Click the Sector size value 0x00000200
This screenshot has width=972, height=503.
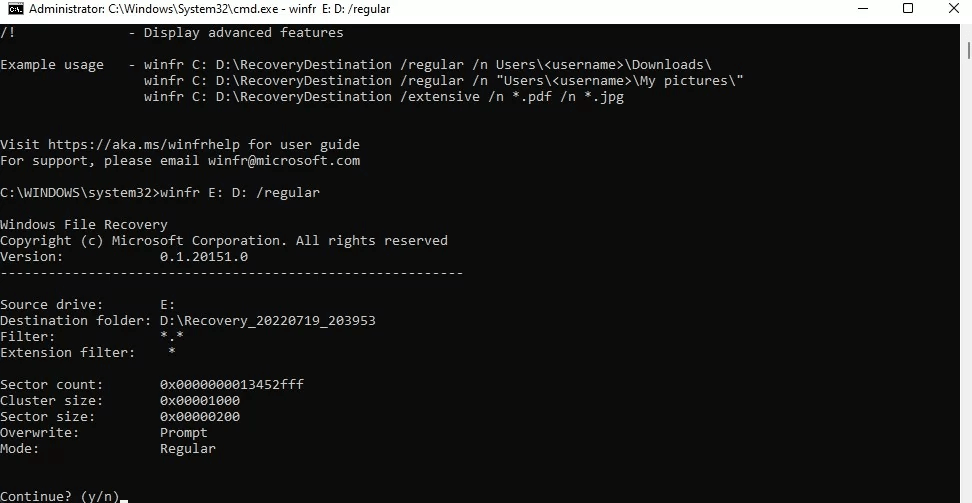200,416
